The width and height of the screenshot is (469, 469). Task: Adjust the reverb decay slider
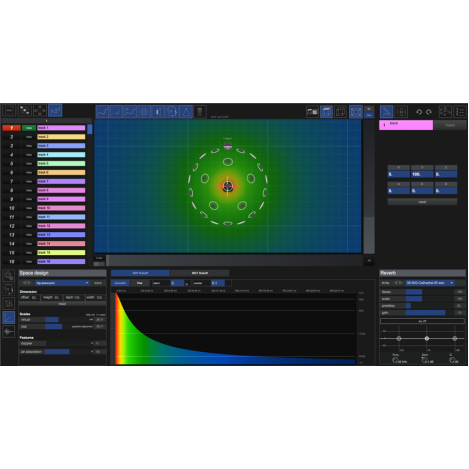[429, 292]
